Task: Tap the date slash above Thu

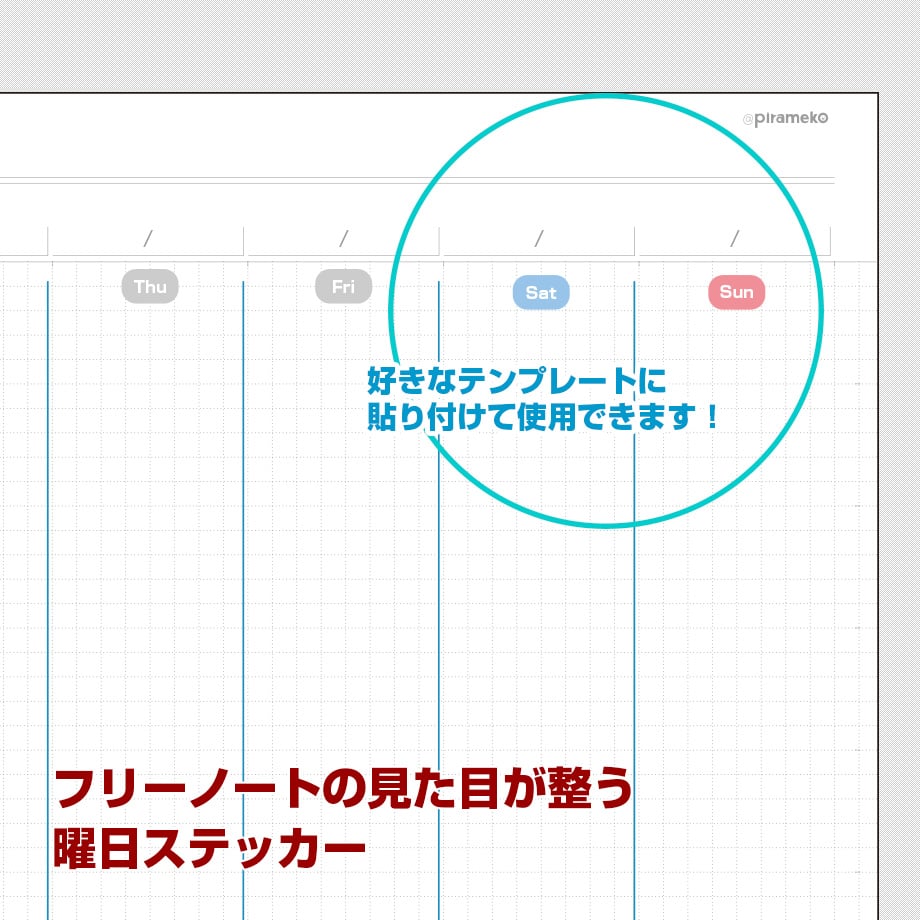Action: [x=148, y=238]
